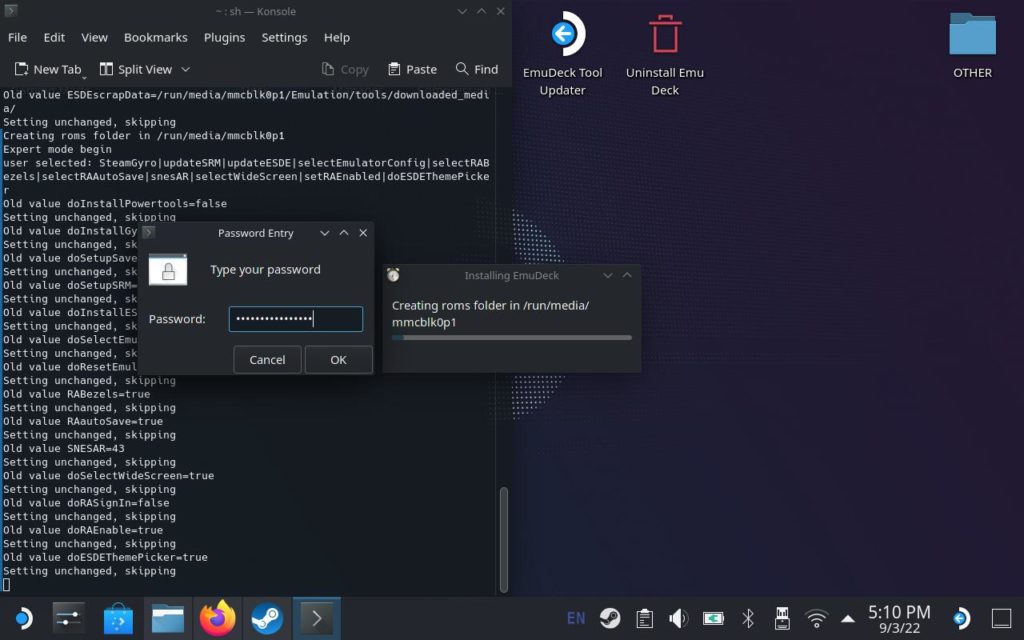Minimize the Password Entry dialog
This screenshot has height=640, width=1024.
[x=325, y=233]
